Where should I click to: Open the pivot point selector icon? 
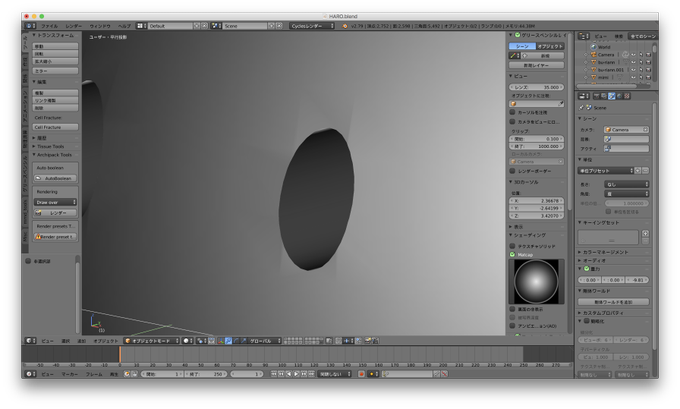coord(201,341)
